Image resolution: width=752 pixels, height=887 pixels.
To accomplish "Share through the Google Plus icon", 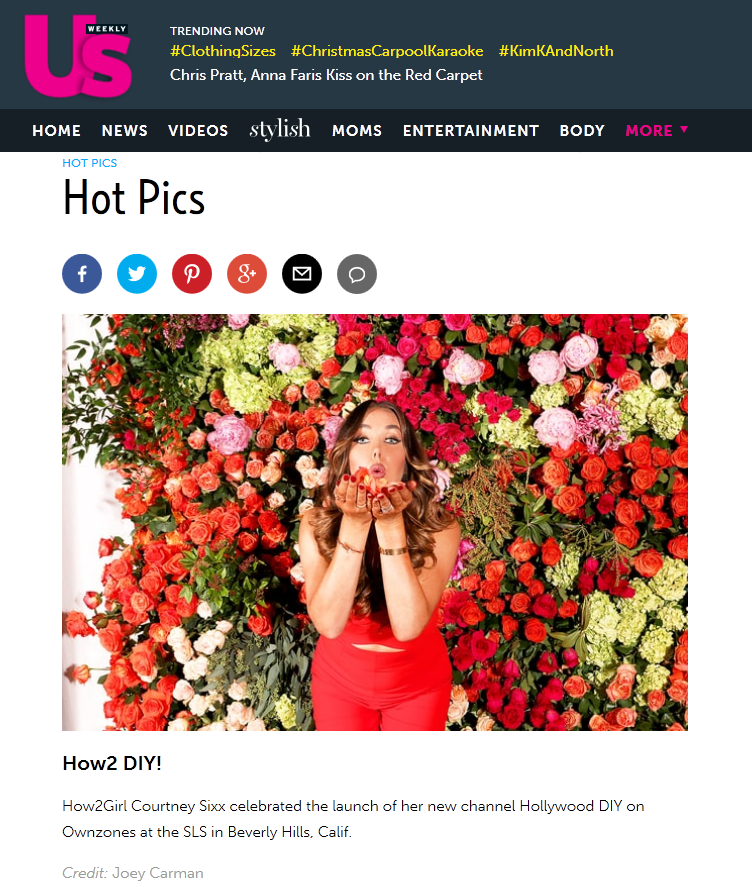I will click(x=247, y=274).
